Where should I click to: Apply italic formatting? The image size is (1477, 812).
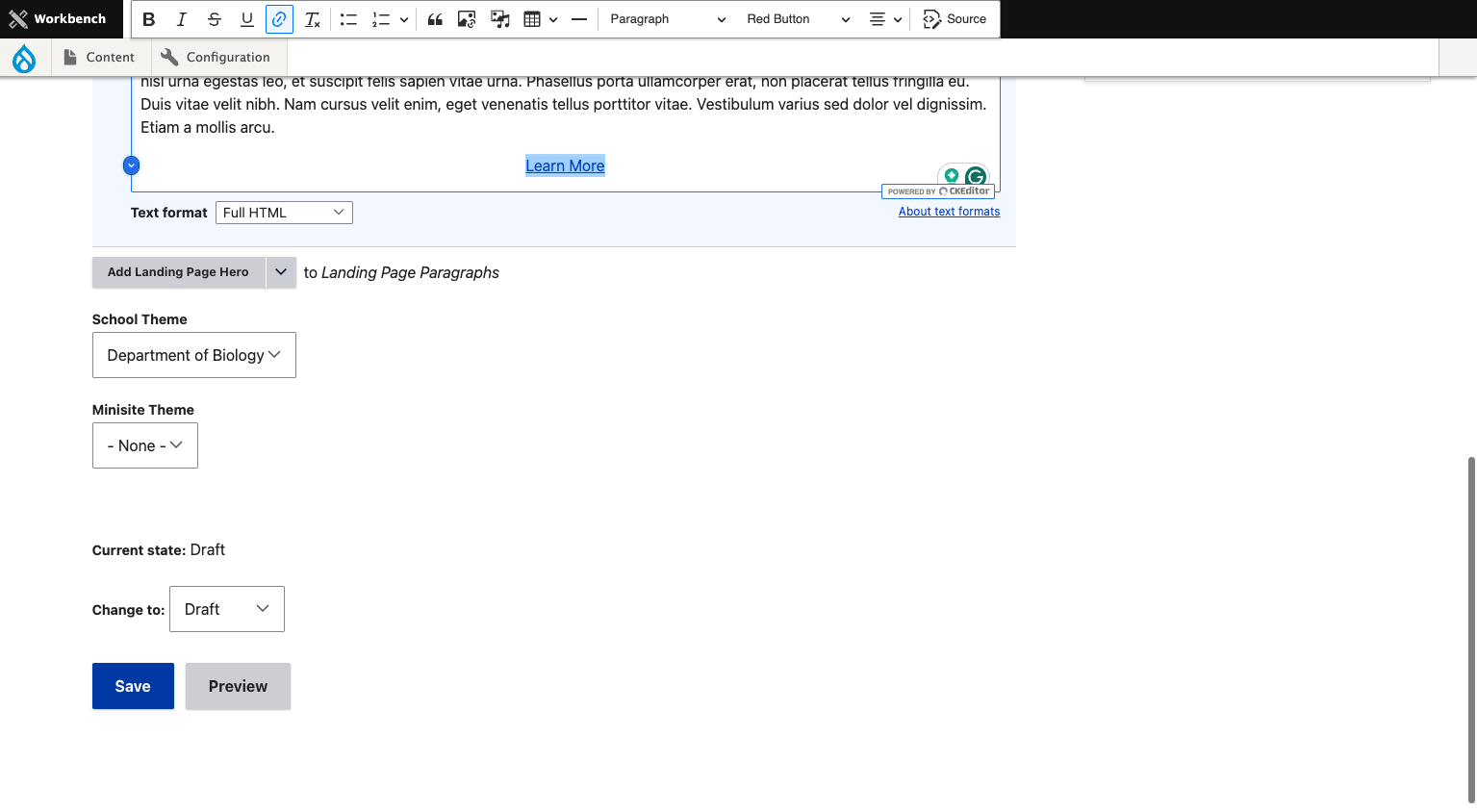pyautogui.click(x=181, y=19)
